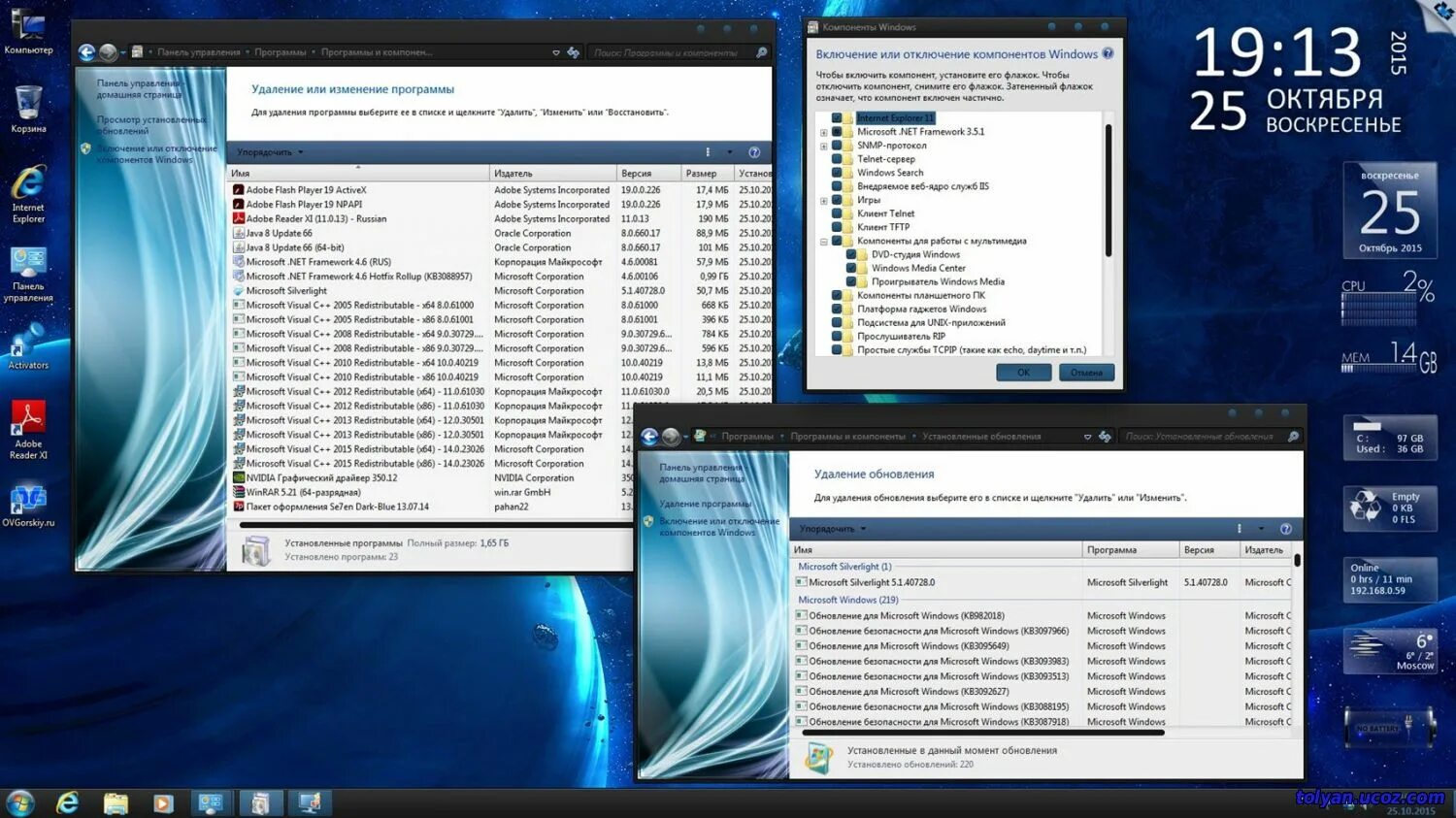This screenshot has width=1456, height=818.
Task: Click back arrow in Programs and Features window
Action: [86, 52]
